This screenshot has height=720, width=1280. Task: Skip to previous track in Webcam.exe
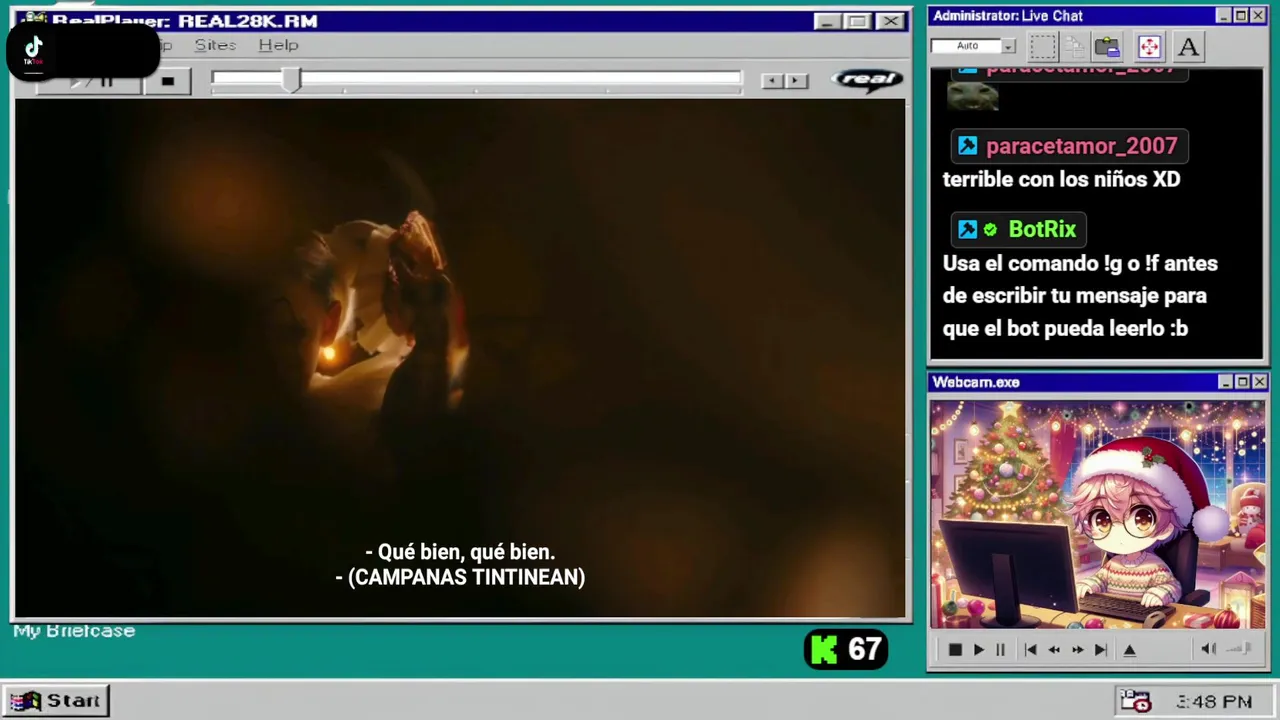pos(1030,650)
